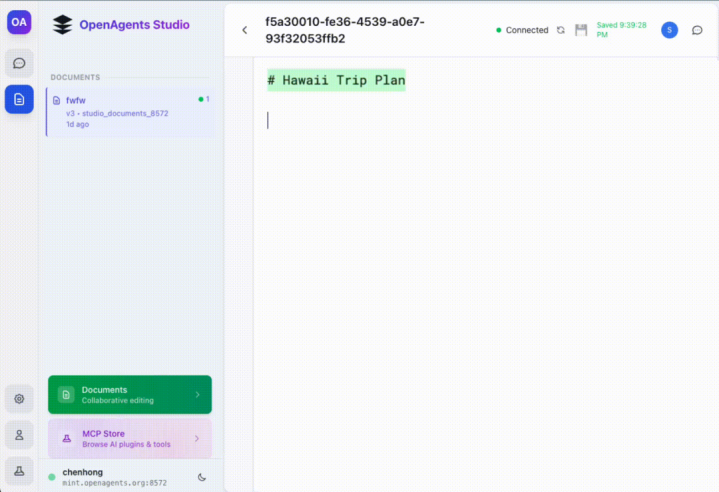Open the comments speech bubble icon
Screen dimensions: 719x492
click(x=697, y=30)
